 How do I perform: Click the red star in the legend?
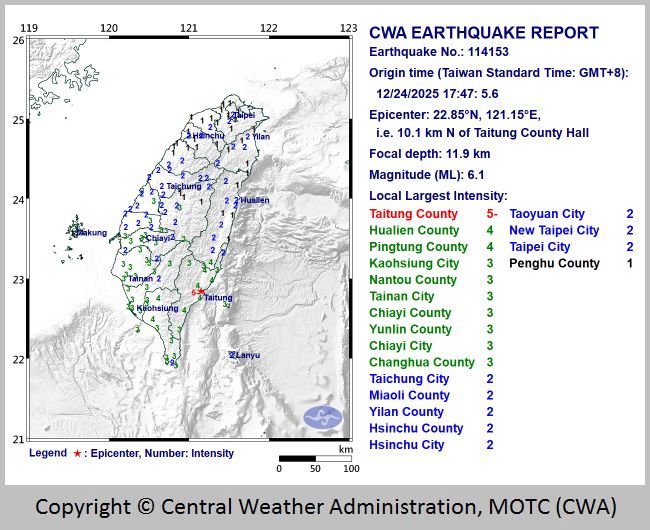click(77, 453)
